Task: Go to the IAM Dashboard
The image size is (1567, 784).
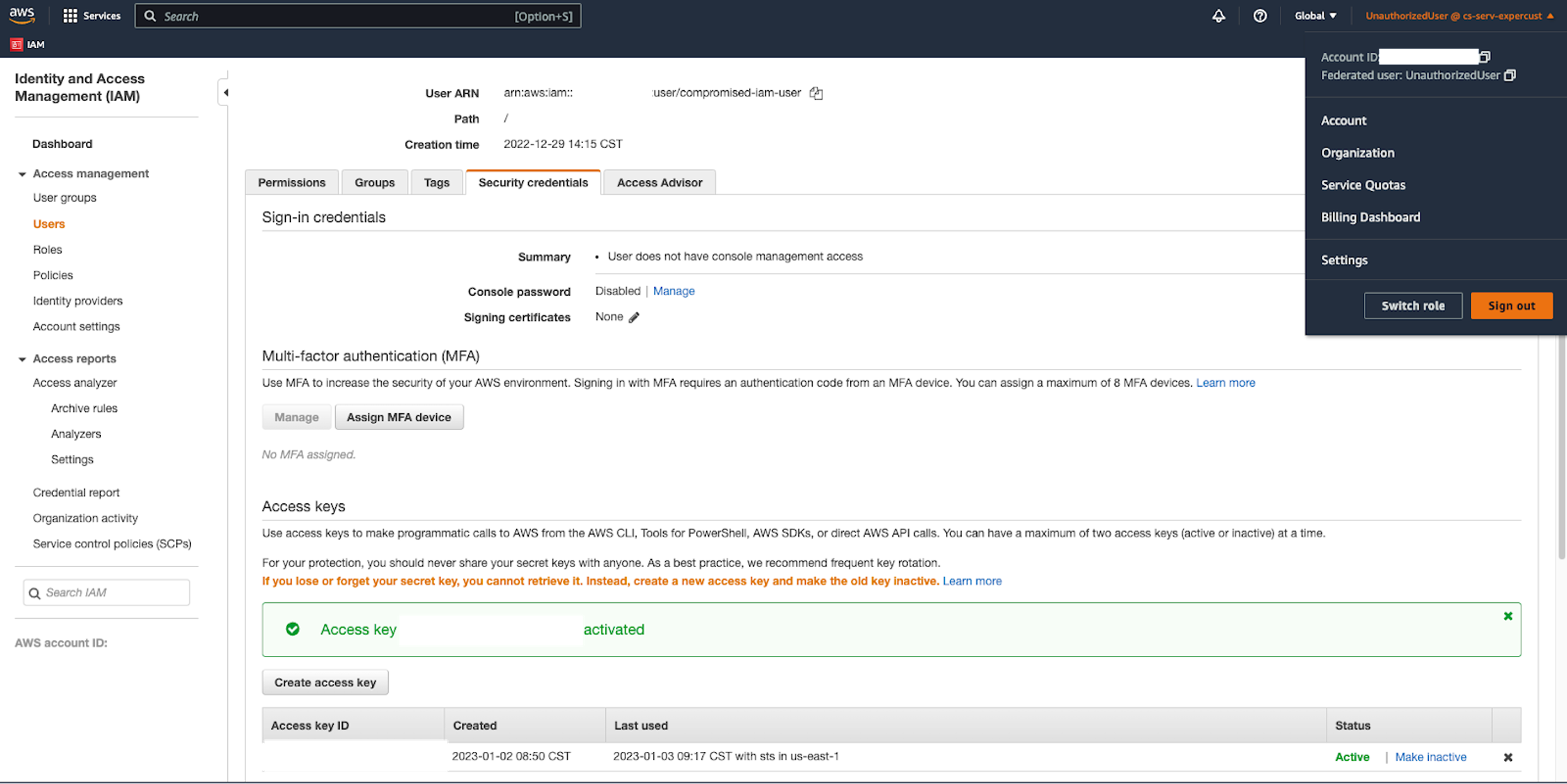Action: (62, 144)
